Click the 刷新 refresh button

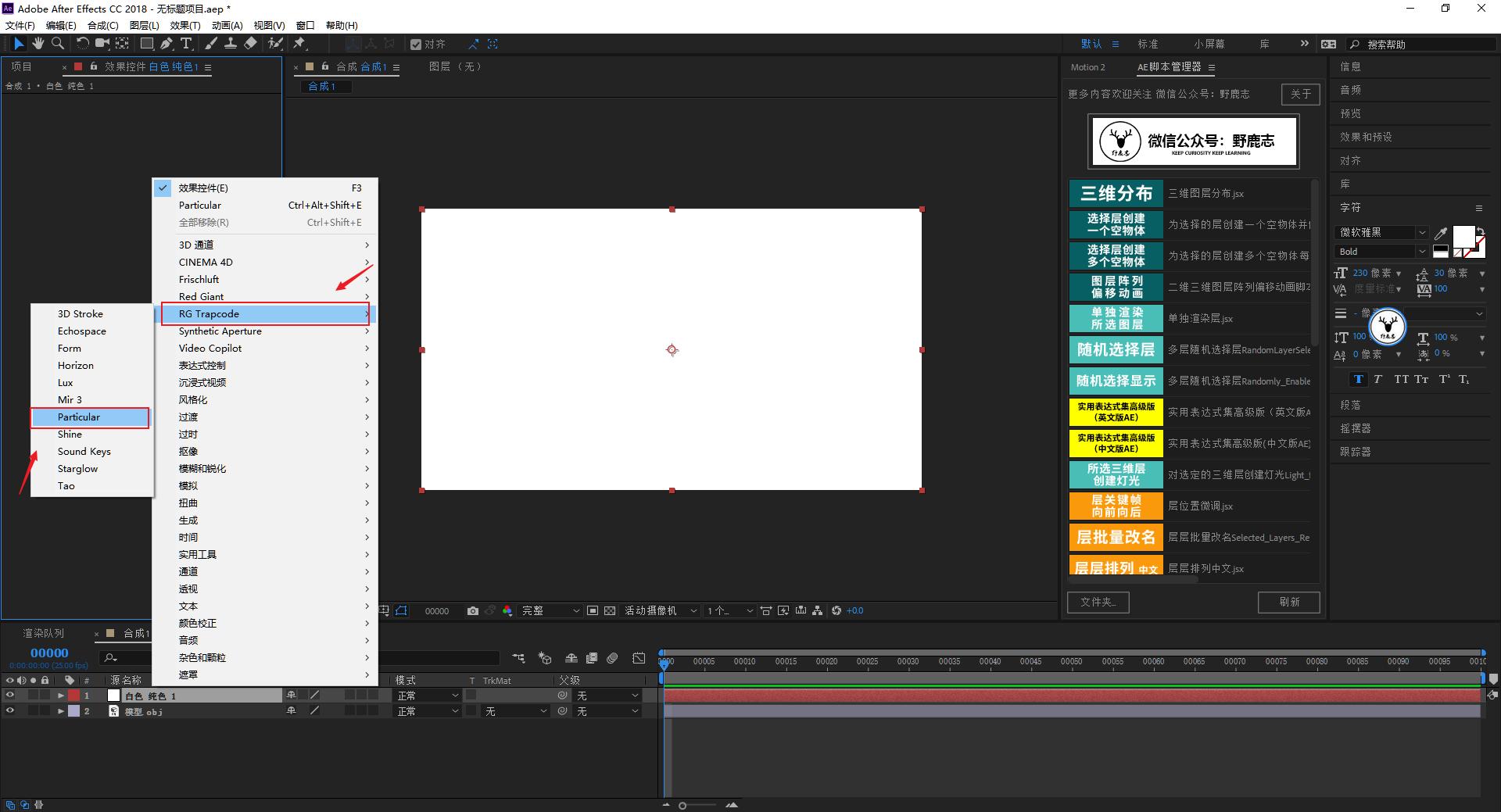[1288, 602]
